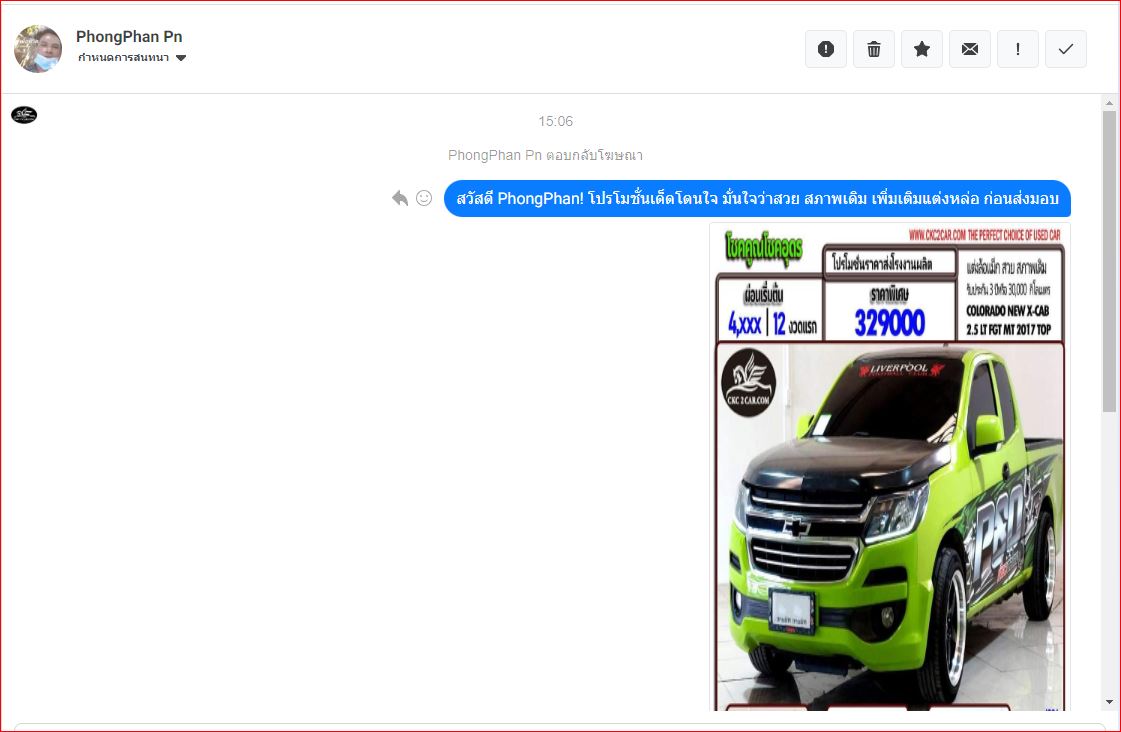Viewport: 1121px width, 732px height.
Task: Mark conversation as spam icon
Action: pos(826,49)
